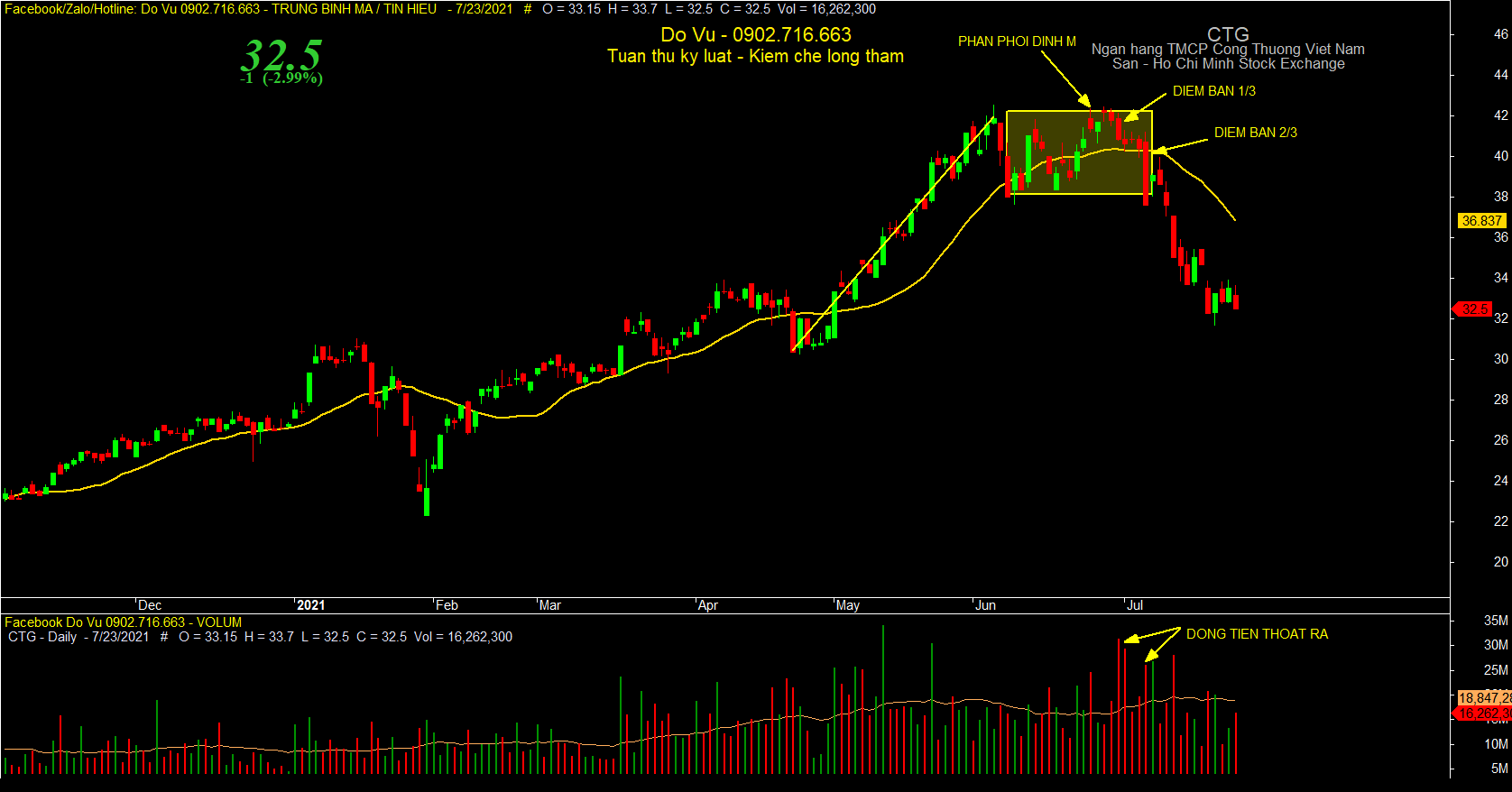Click the DIEM BAN 2/3 label

1256,133
